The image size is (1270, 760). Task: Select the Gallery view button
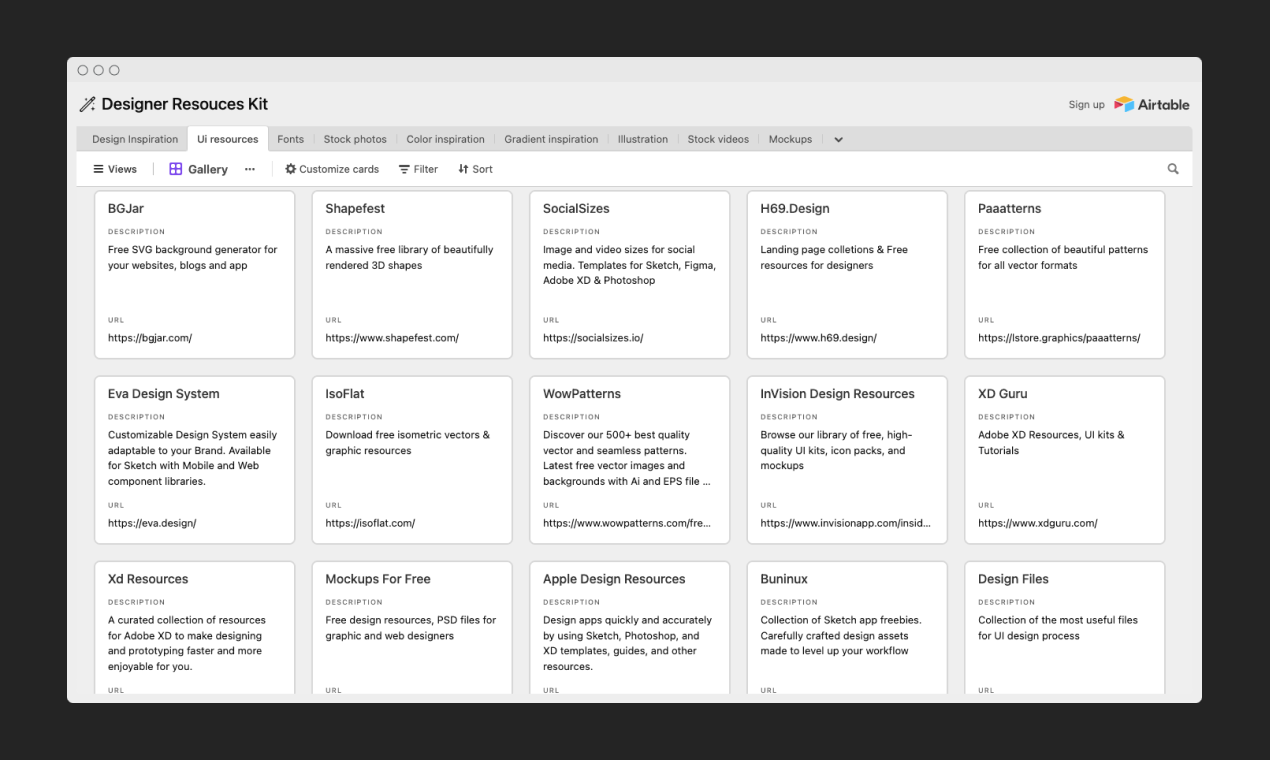(x=198, y=169)
